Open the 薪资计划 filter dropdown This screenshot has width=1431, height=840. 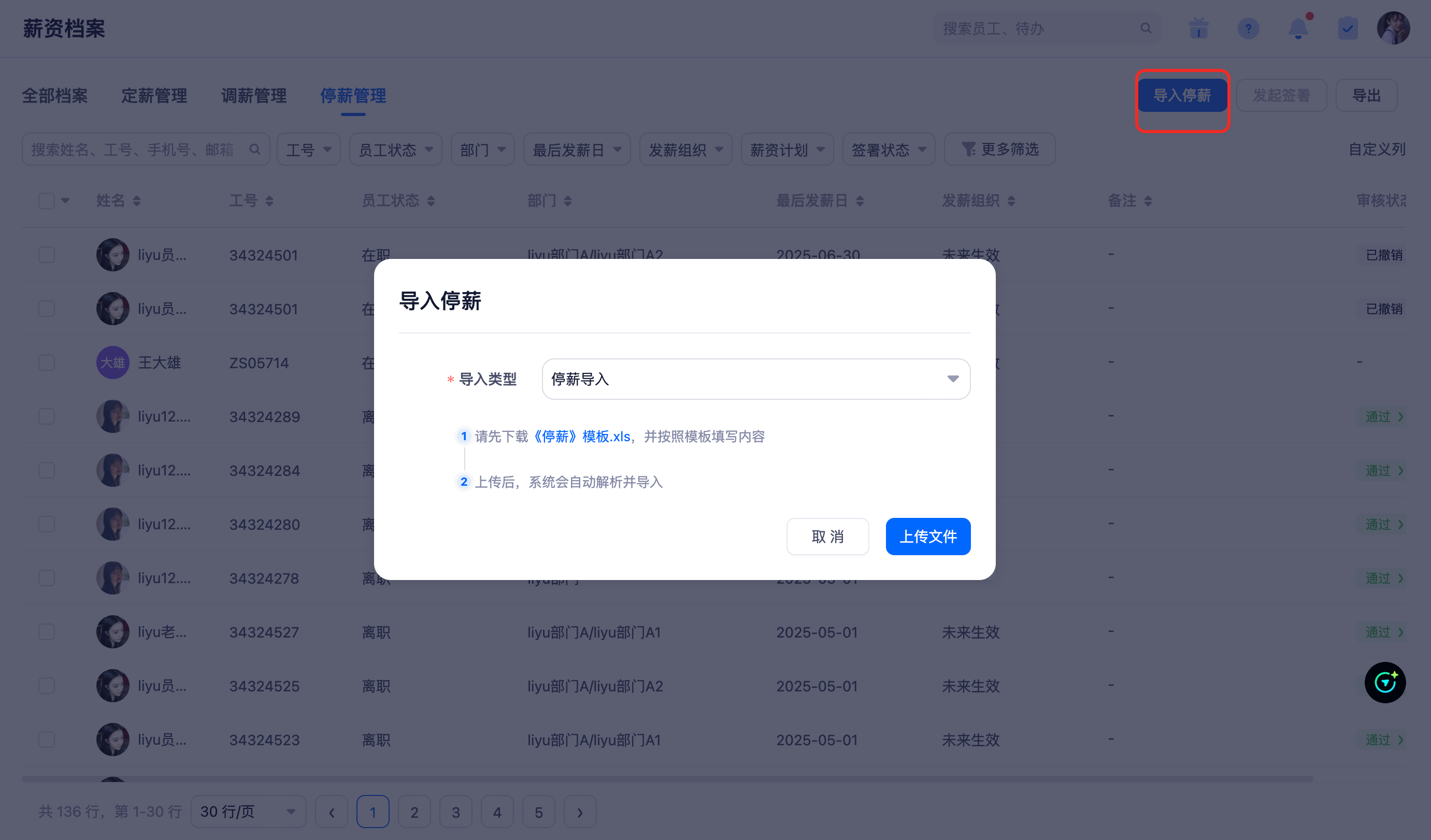click(787, 149)
